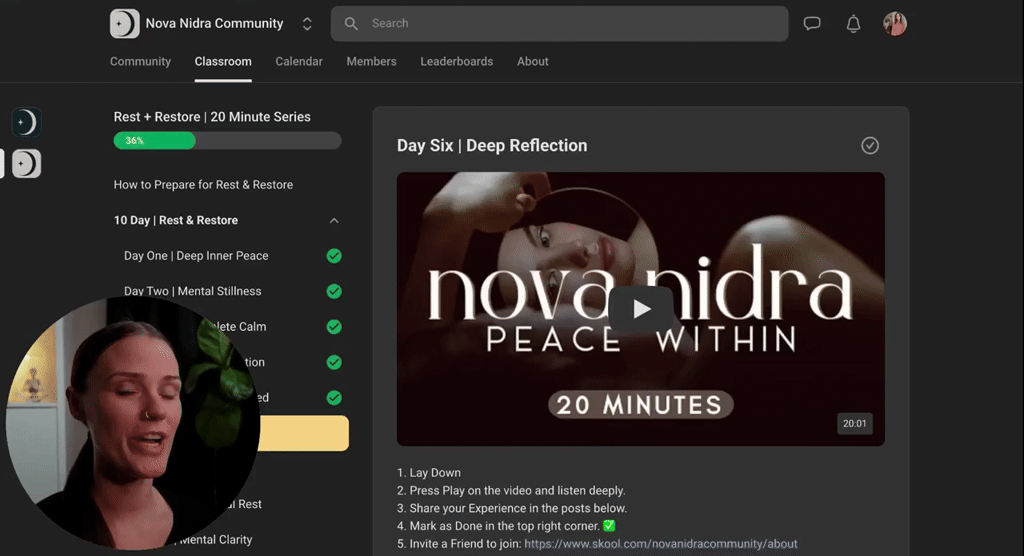Open Rest + Restore | 20 Minute Series title
This screenshot has width=1024, height=556.
(212, 117)
